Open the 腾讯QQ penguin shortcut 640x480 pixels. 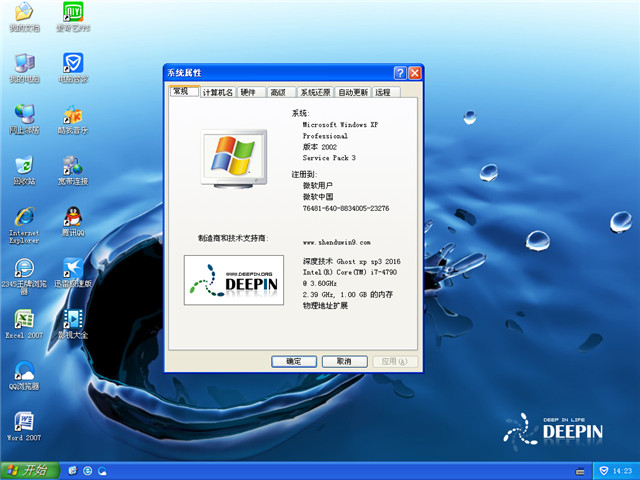coord(73,222)
